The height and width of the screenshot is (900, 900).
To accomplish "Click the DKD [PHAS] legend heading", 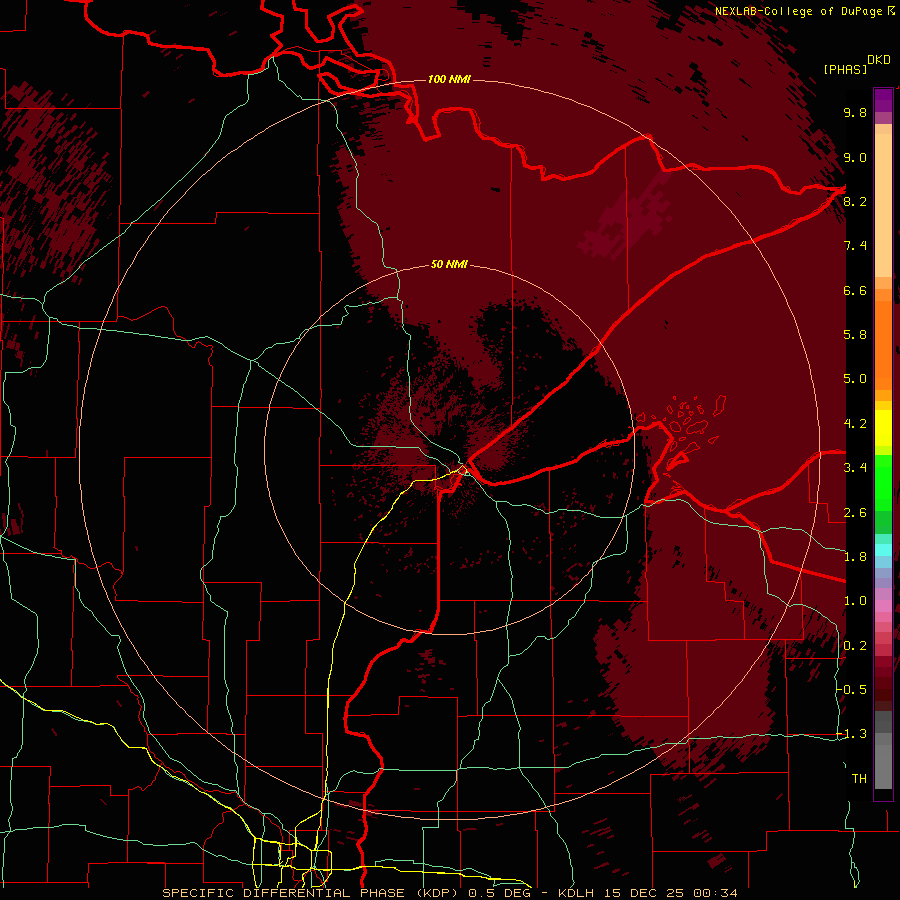I will [x=857, y=65].
